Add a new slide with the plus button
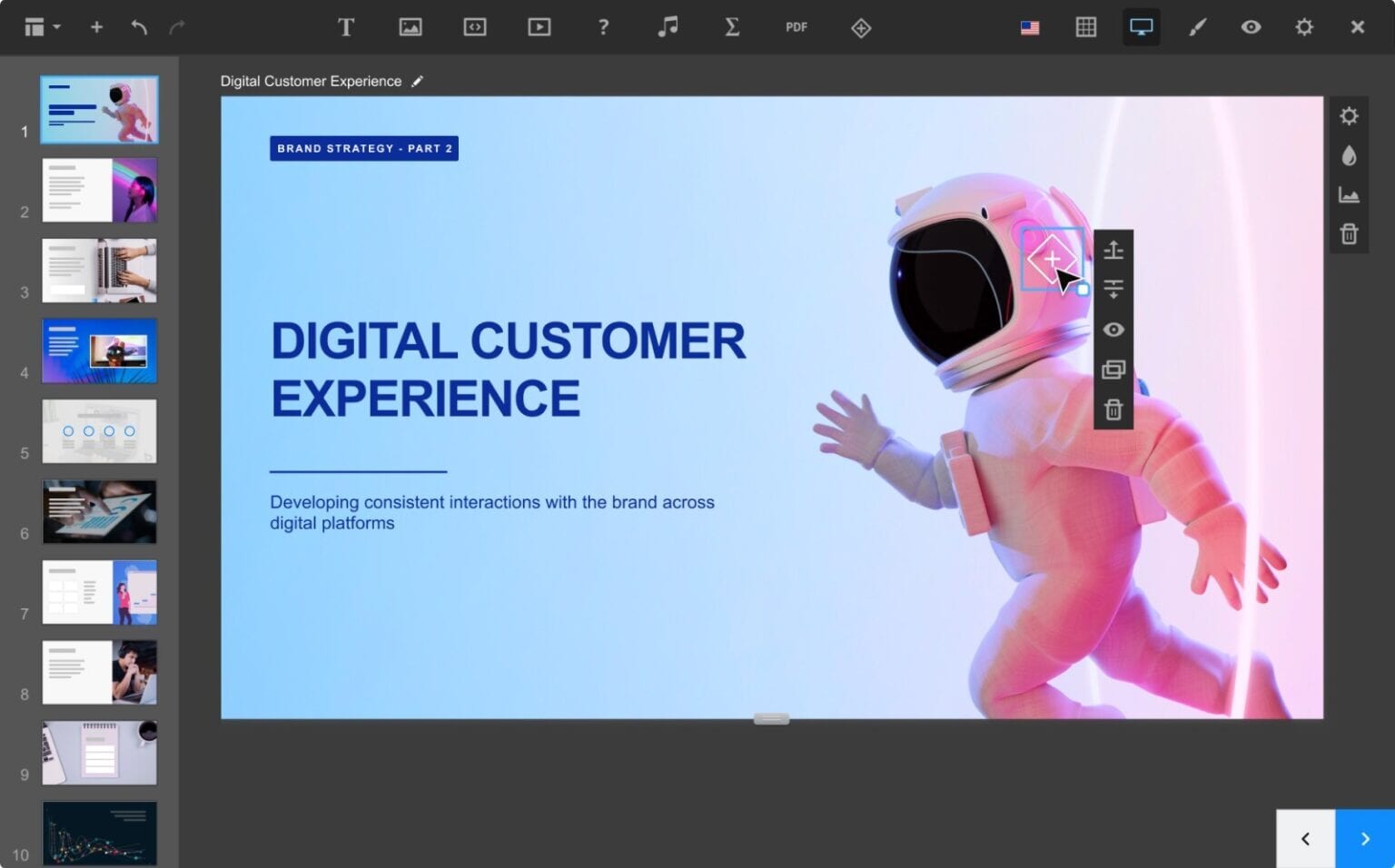The image size is (1395, 868). [96, 27]
